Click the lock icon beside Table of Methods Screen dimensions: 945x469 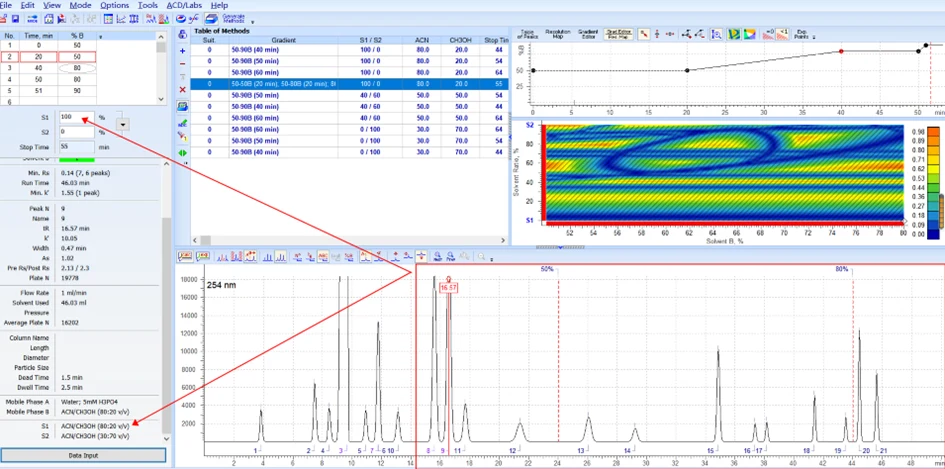click(x=183, y=35)
